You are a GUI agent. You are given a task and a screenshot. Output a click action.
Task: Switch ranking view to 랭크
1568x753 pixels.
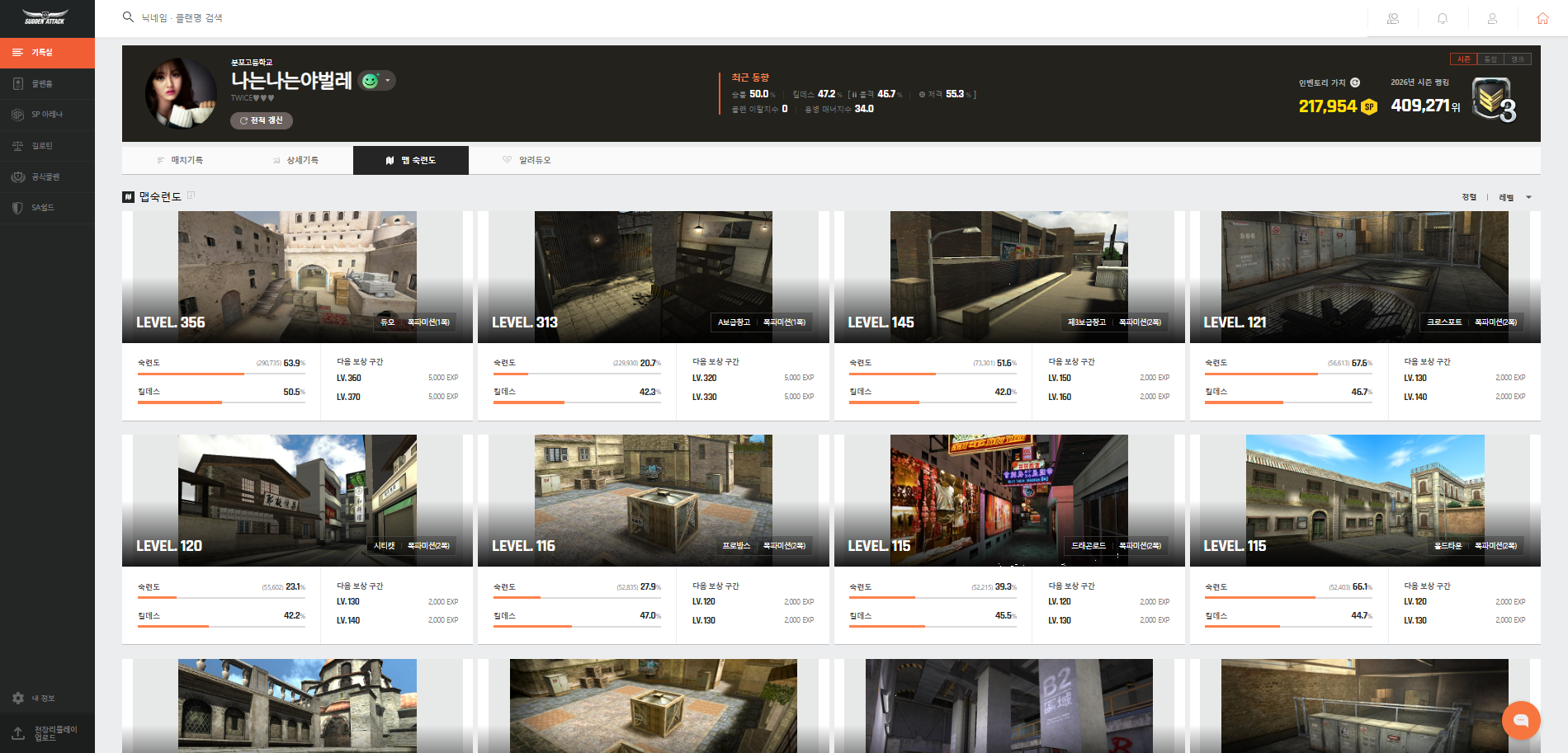pyautogui.click(x=1518, y=59)
